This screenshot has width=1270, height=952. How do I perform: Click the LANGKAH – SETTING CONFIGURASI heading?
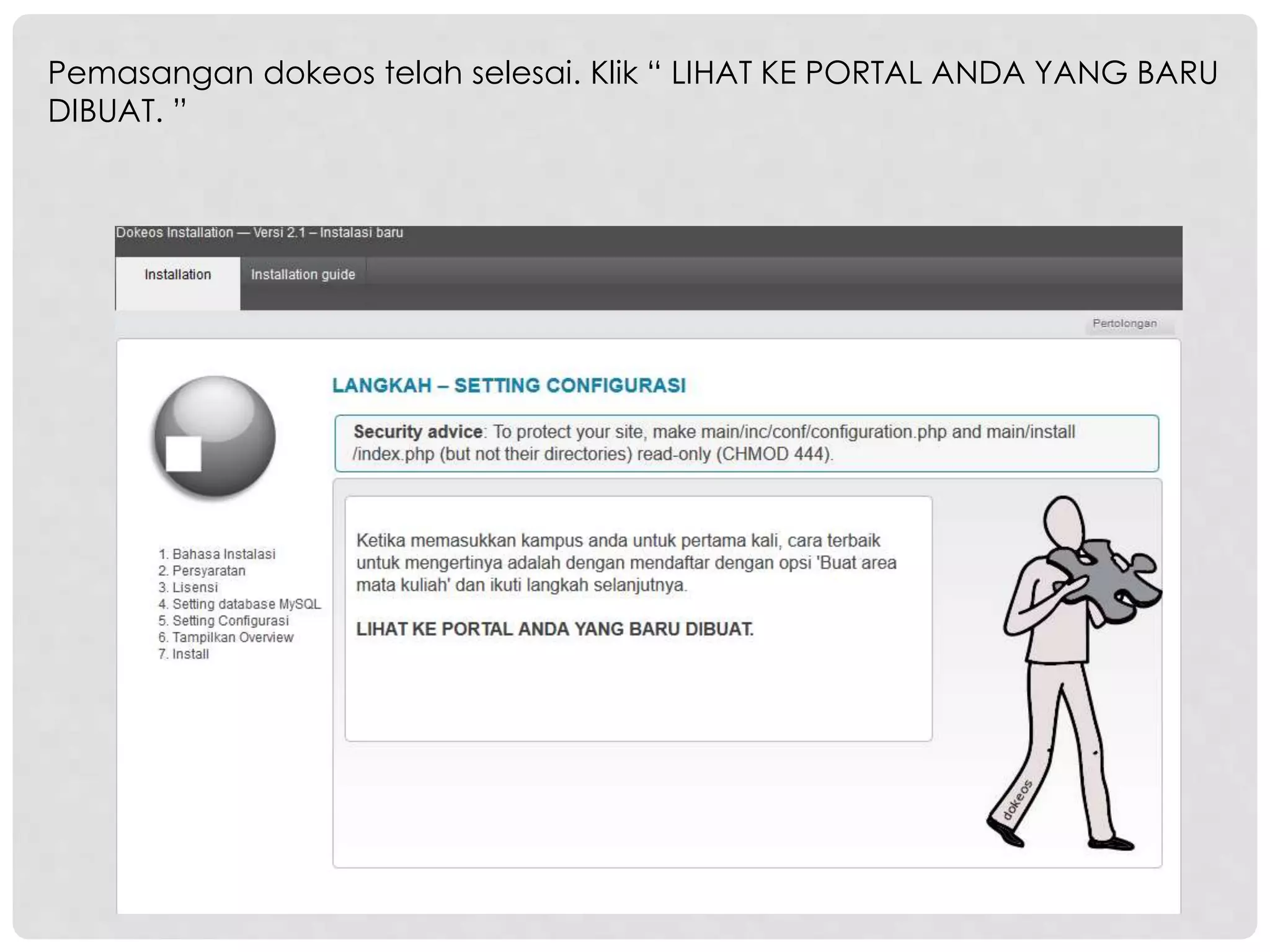click(x=509, y=386)
